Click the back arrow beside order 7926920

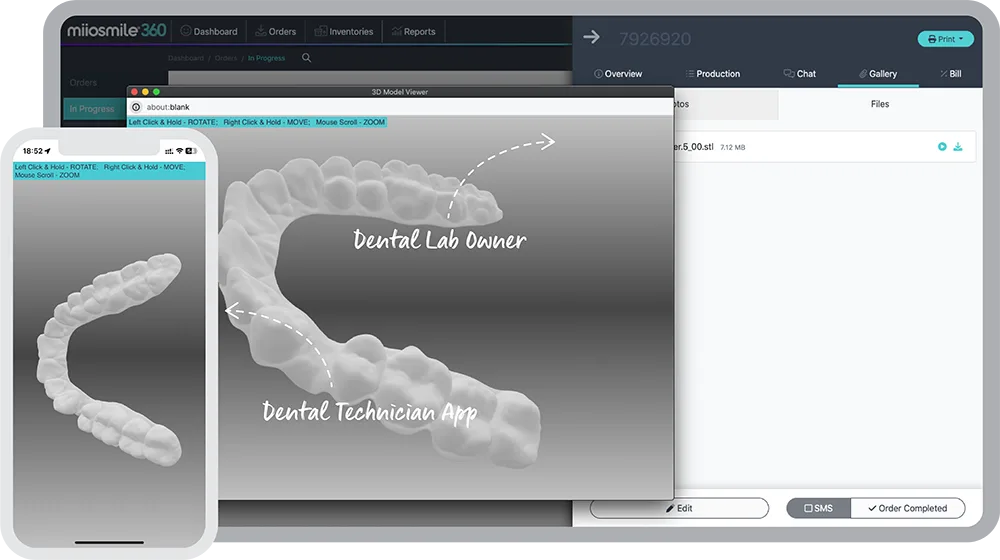pos(591,37)
